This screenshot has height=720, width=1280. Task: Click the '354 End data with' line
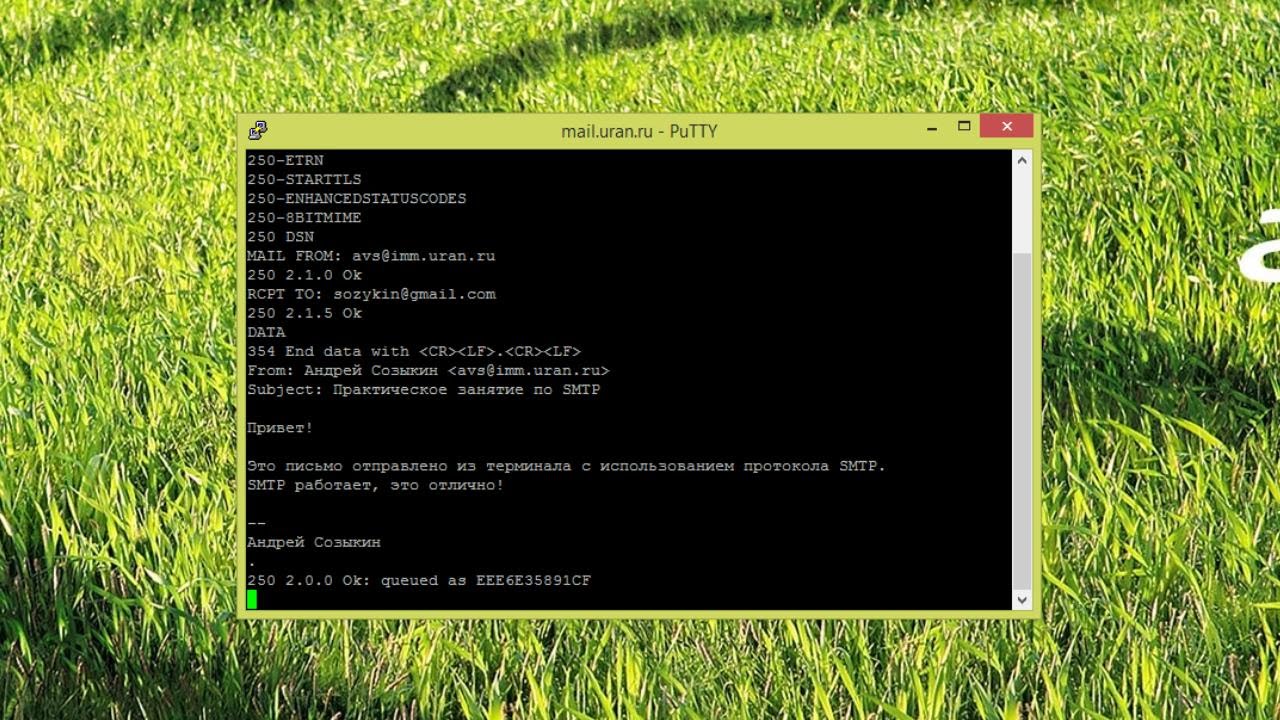click(414, 351)
